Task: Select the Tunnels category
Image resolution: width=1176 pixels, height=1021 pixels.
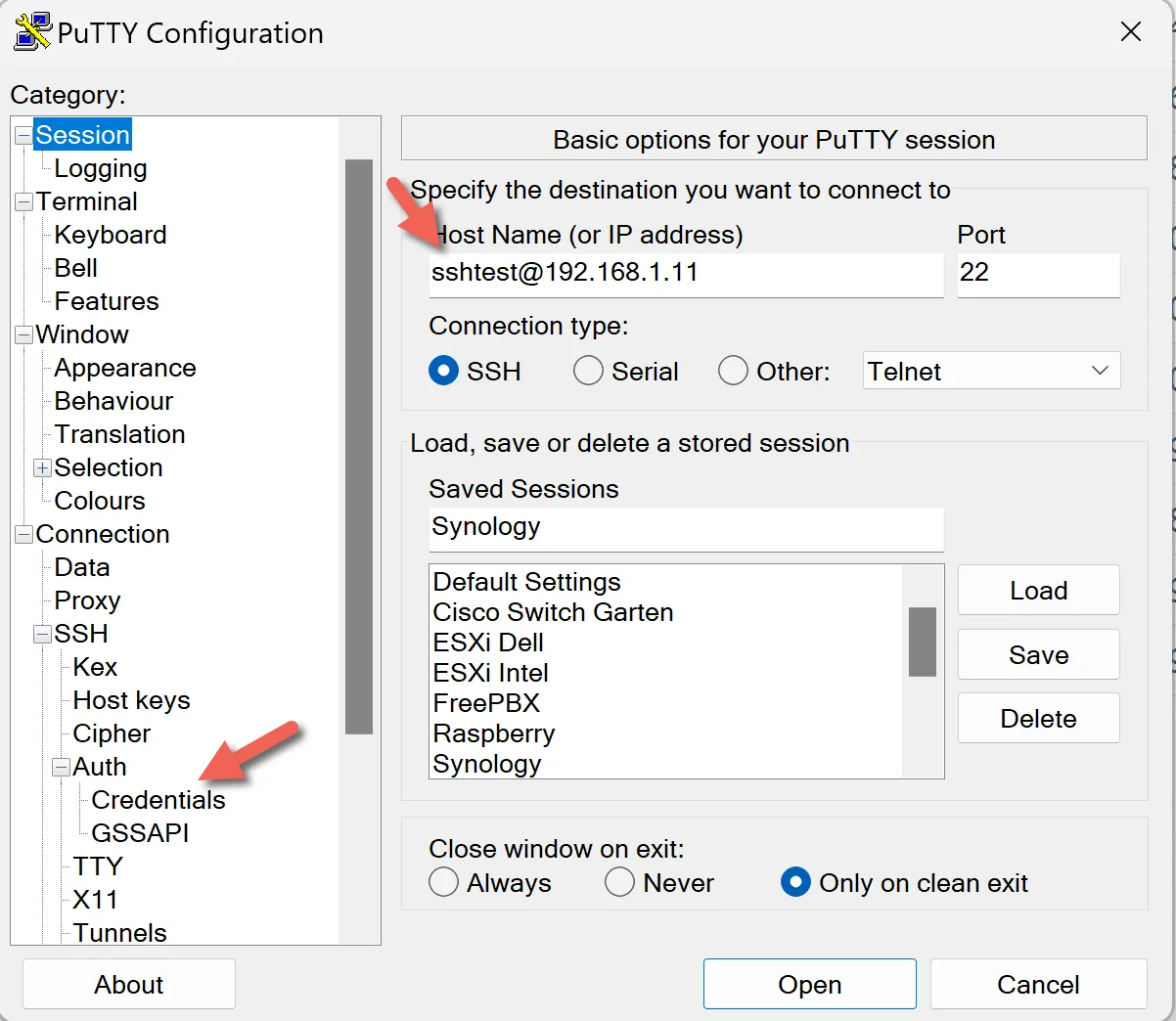Action: coord(118,932)
